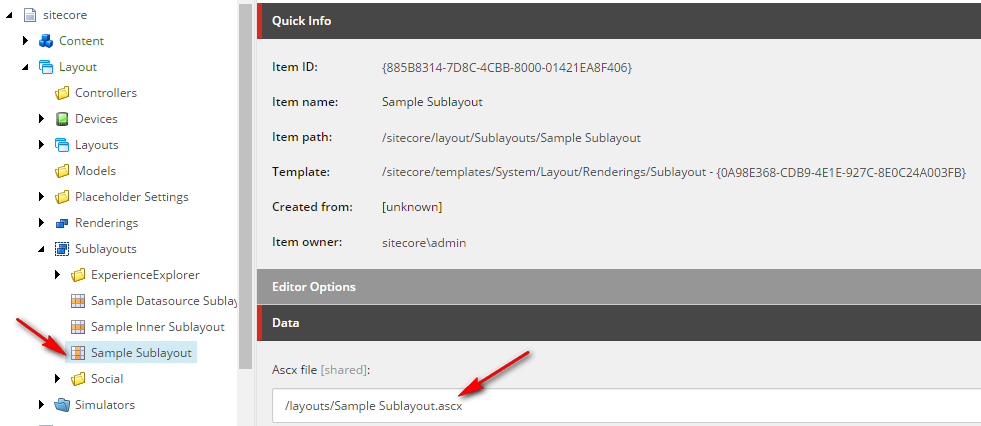Click the Layouts node icon
This screenshot has width=981, height=426.
[x=61, y=145]
